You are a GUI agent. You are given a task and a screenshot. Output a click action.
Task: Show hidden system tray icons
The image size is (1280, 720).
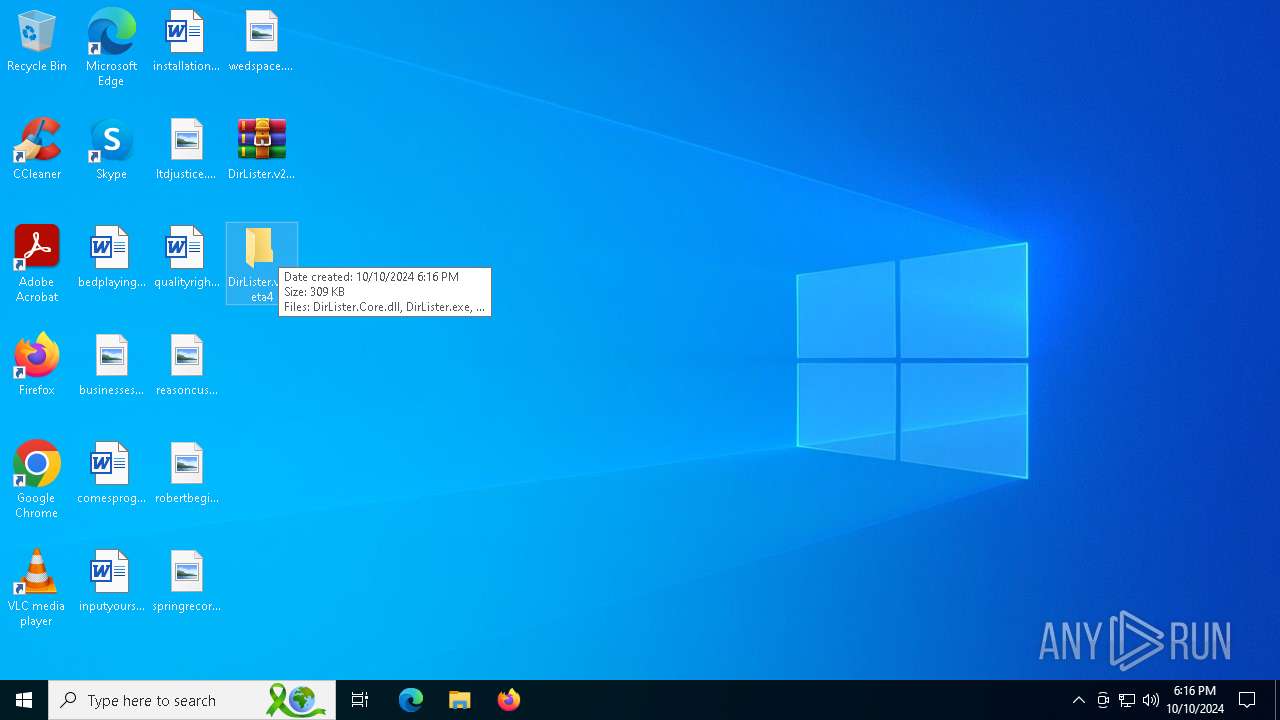point(1078,700)
